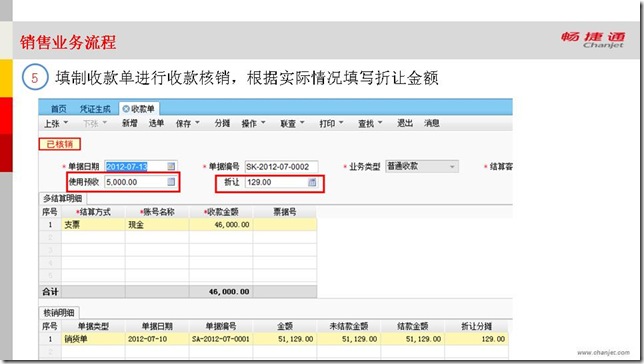644x364 pixels.
Task: Click the empty 票据号 cell in row 1
Action: 285,225
